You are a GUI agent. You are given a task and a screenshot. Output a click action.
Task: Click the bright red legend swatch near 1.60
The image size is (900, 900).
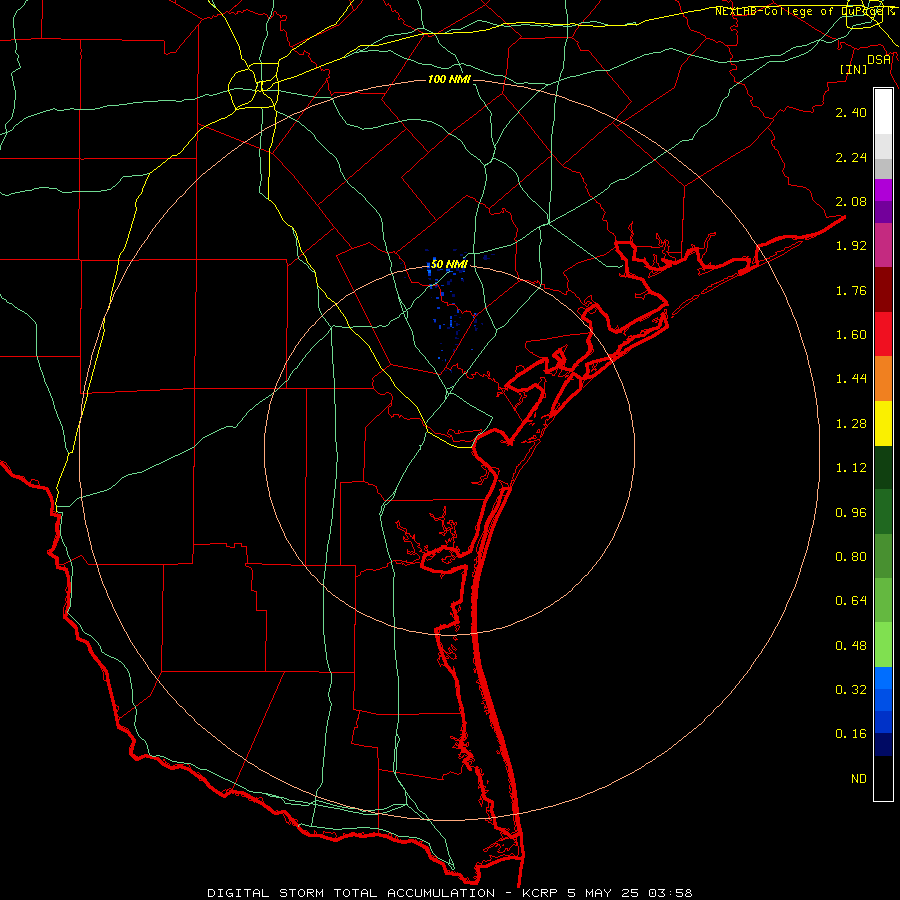pos(883,334)
